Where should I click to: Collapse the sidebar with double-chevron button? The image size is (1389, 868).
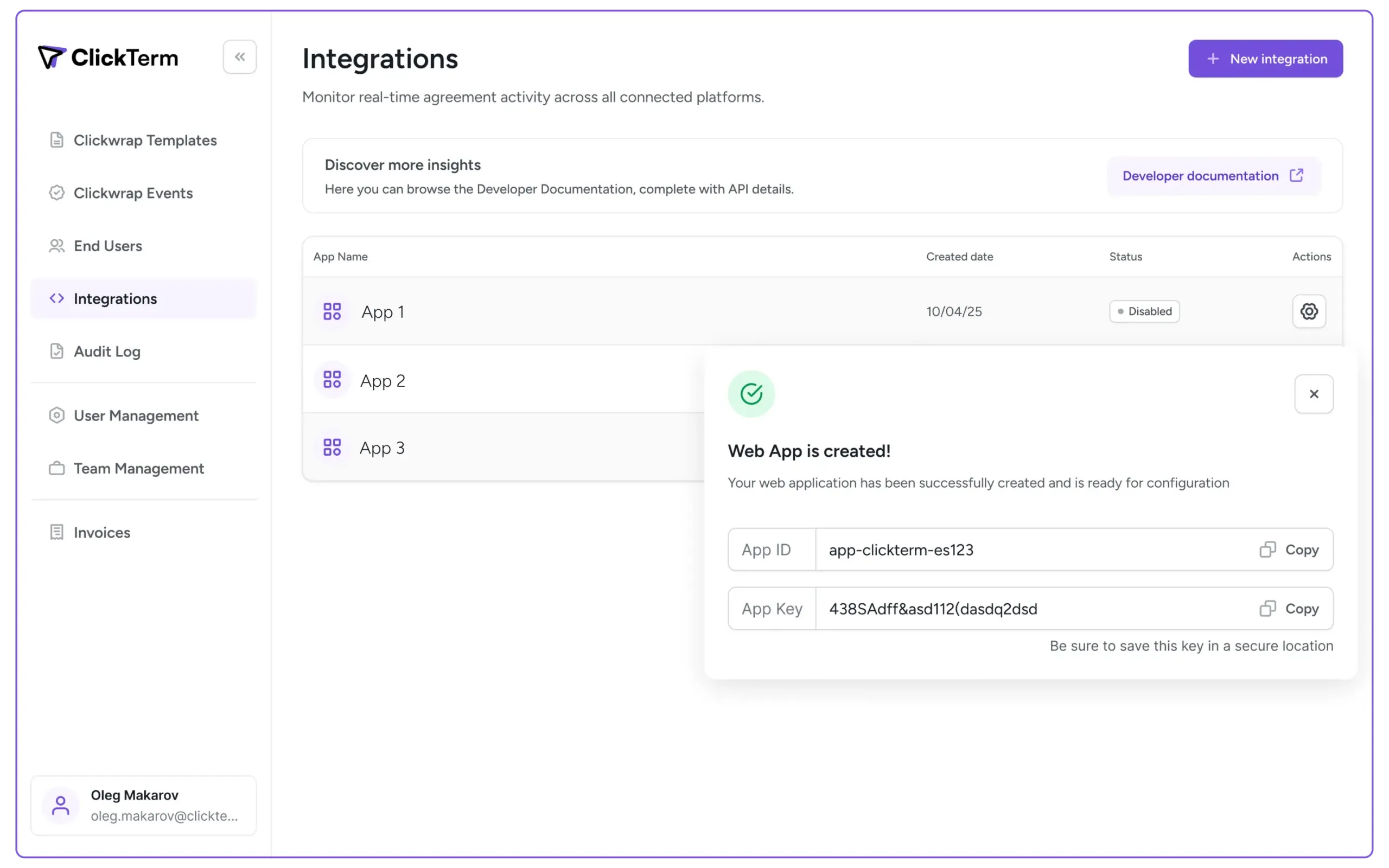(x=239, y=57)
